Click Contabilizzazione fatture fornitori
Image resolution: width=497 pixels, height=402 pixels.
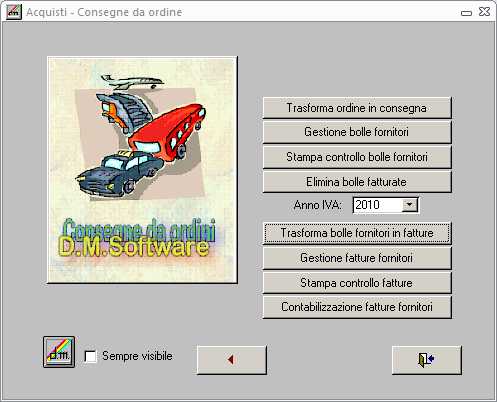(x=357, y=307)
